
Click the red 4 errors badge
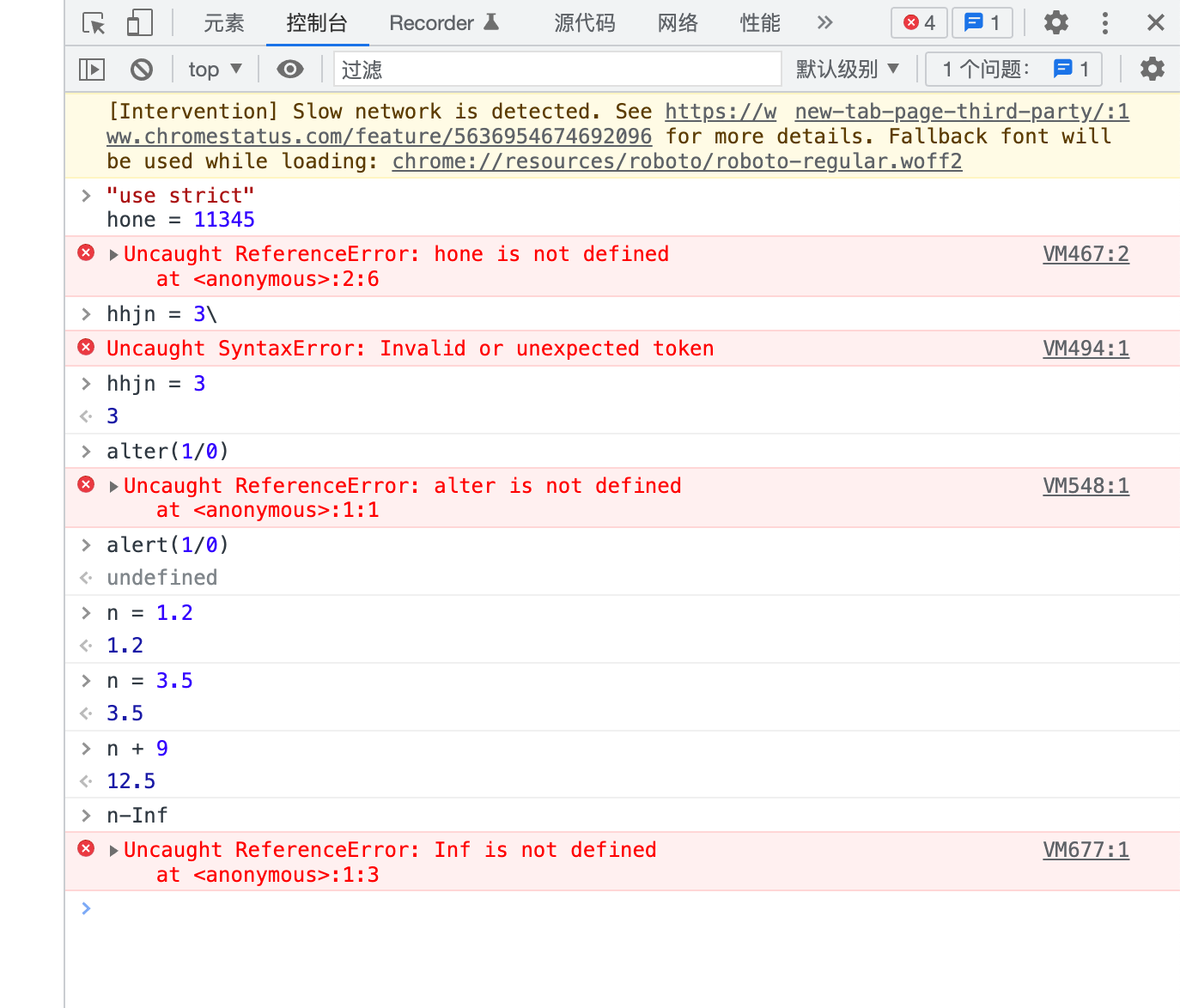919,22
